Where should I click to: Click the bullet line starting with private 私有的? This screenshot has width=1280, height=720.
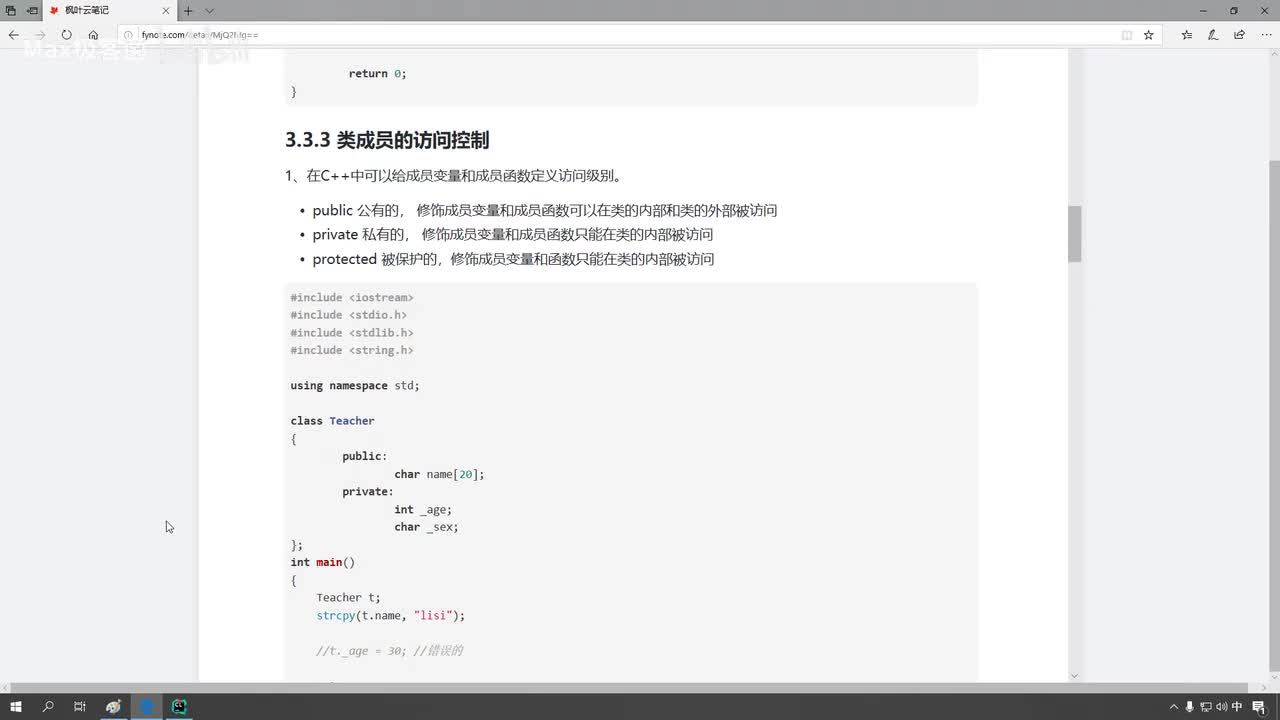513,234
